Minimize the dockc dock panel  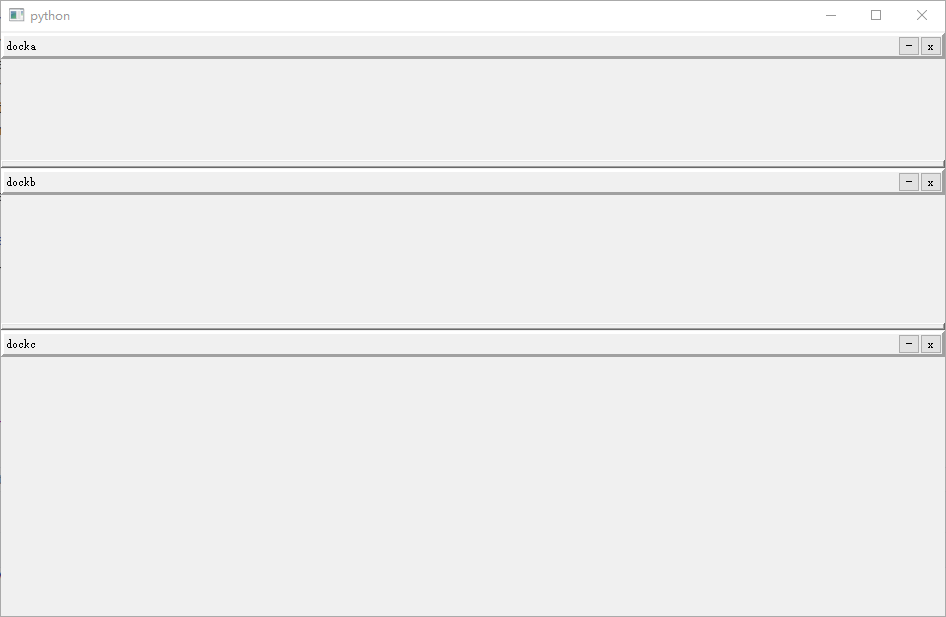[x=909, y=344]
